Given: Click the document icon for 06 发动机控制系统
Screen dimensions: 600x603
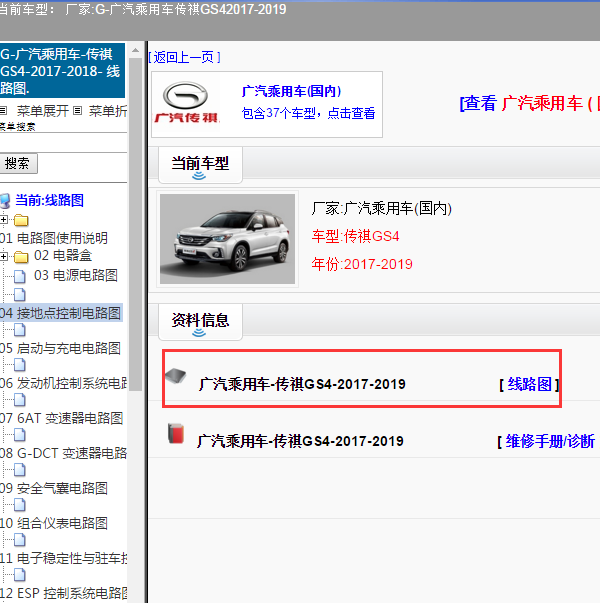Looking at the screenshot, I should [20, 365].
